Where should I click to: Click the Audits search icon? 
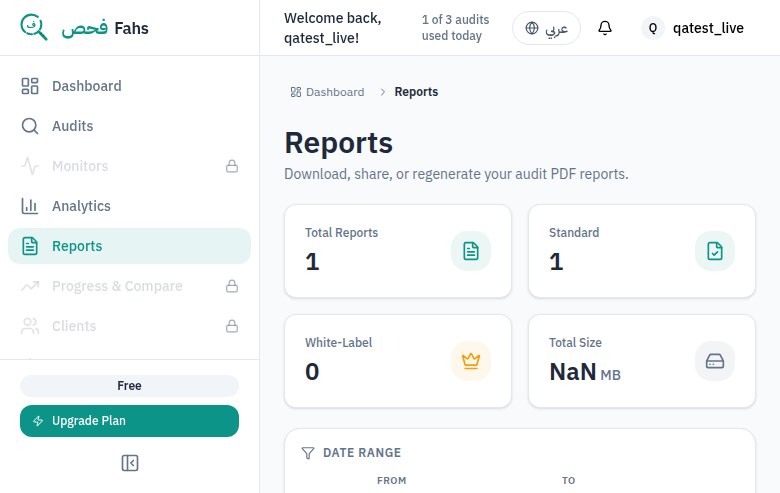(x=30, y=126)
